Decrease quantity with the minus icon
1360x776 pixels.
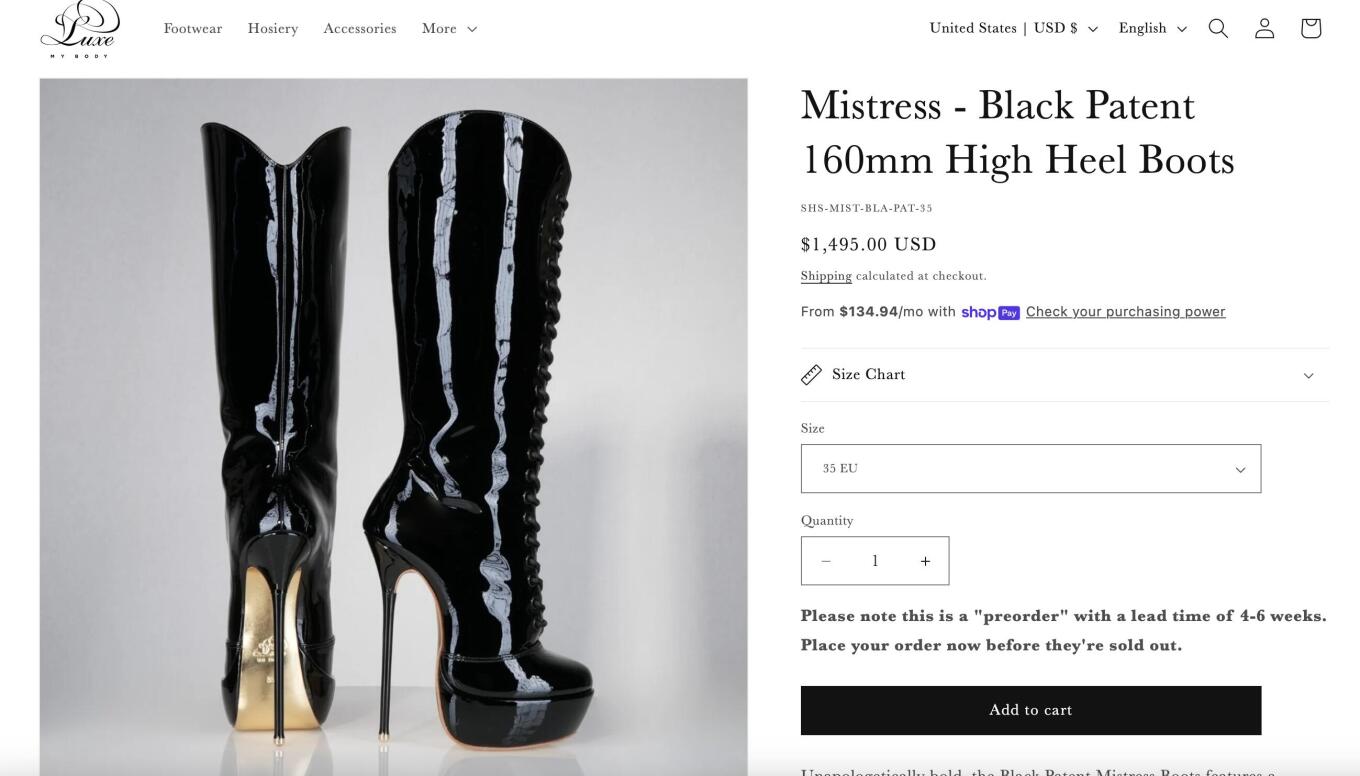click(826, 561)
